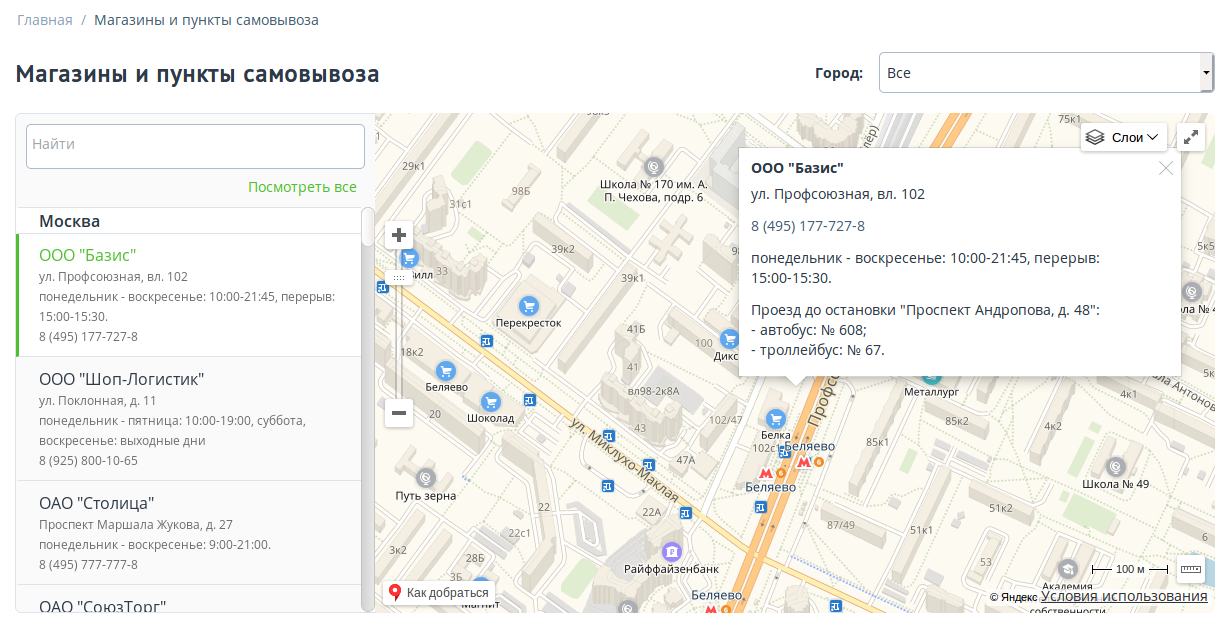This screenshot has height=630, width=1225.
Task: Open the Слои layers dropdown
Action: 1124,137
